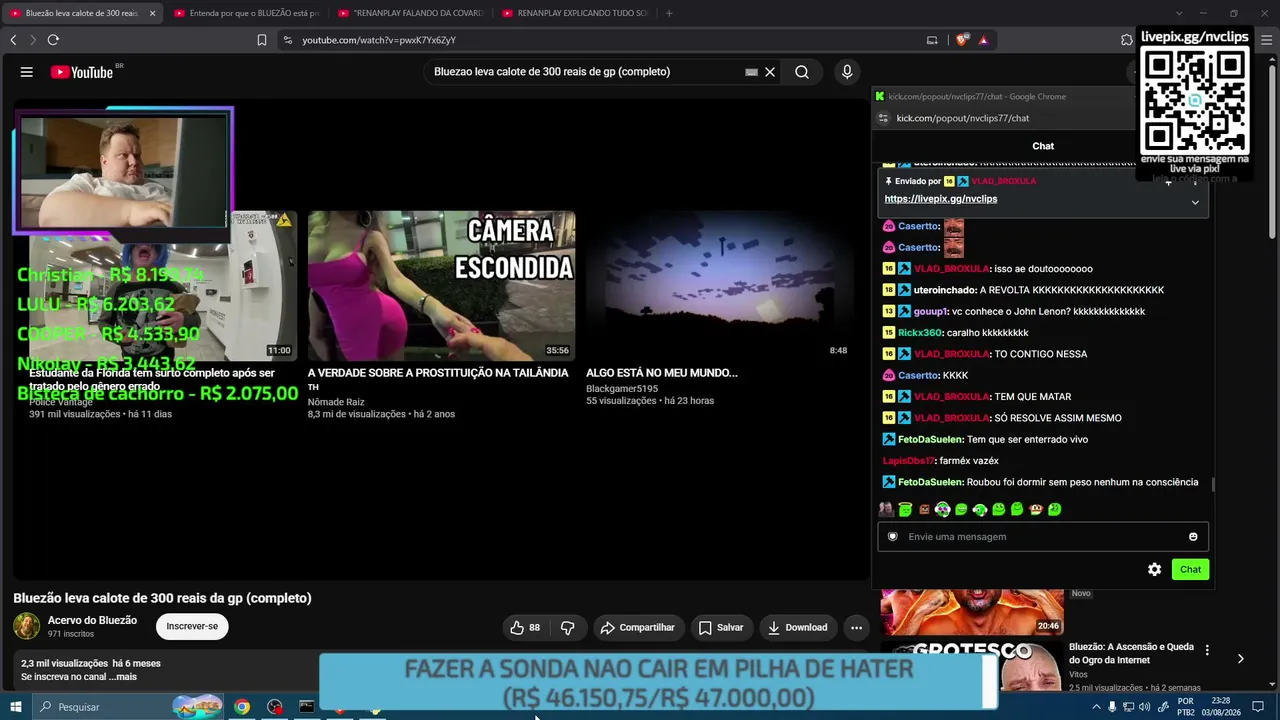Open the Windows Start menu
Image resolution: width=1280 pixels, height=720 pixels.
(x=16, y=707)
